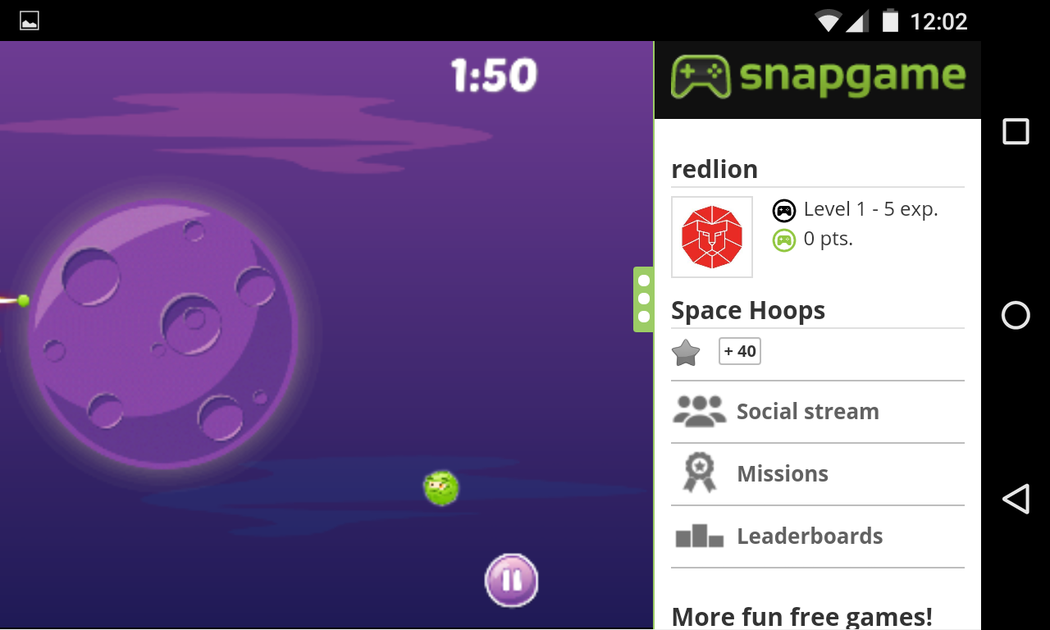Tap the Android back triangle button

click(1016, 499)
